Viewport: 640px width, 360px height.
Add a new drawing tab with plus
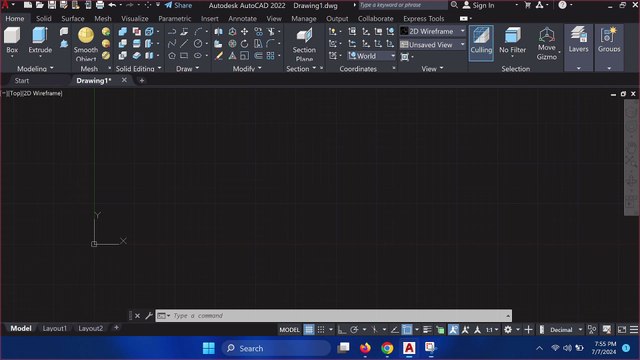pos(142,80)
